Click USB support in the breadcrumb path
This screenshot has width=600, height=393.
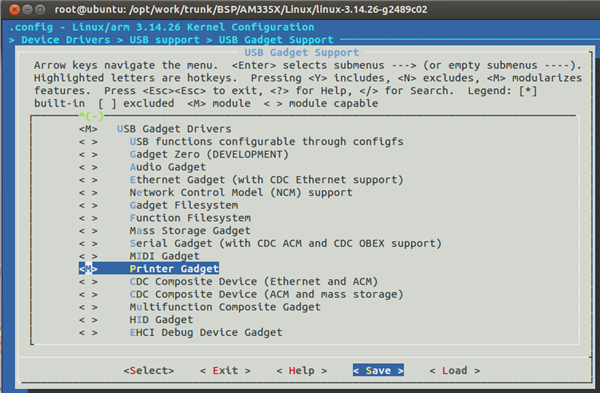click(165, 40)
